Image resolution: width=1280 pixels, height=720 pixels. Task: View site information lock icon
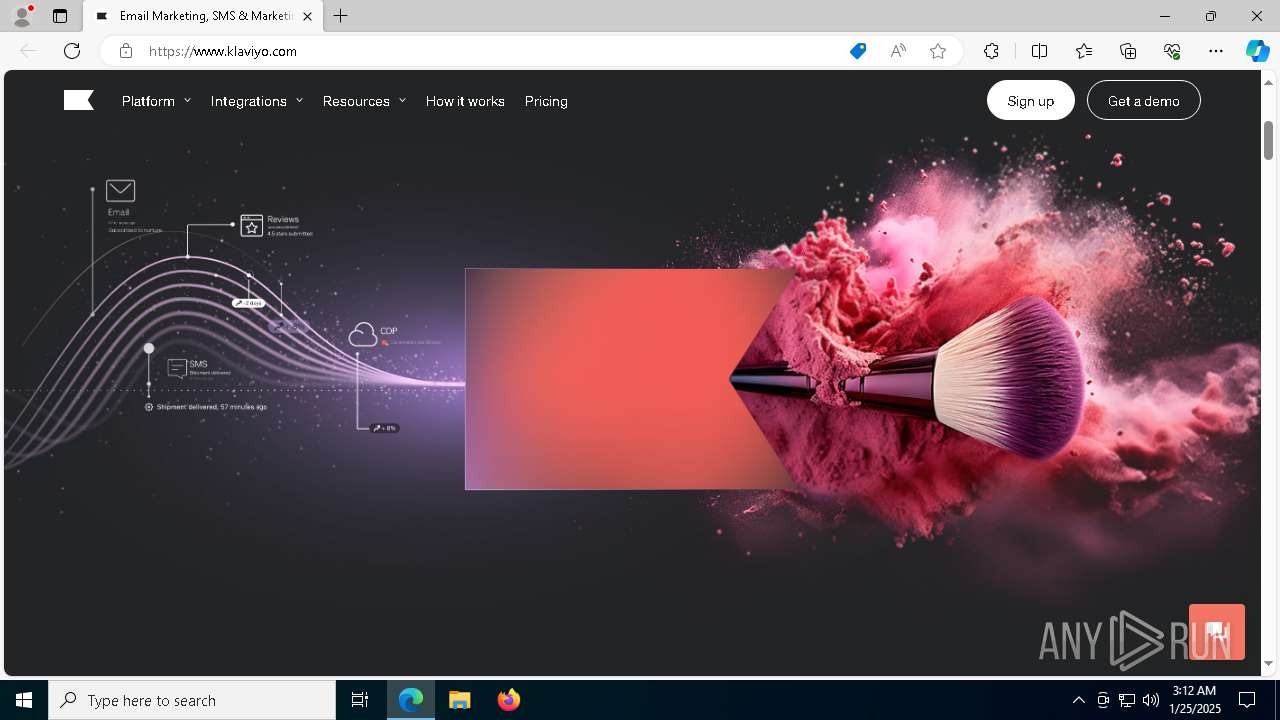tap(126, 51)
